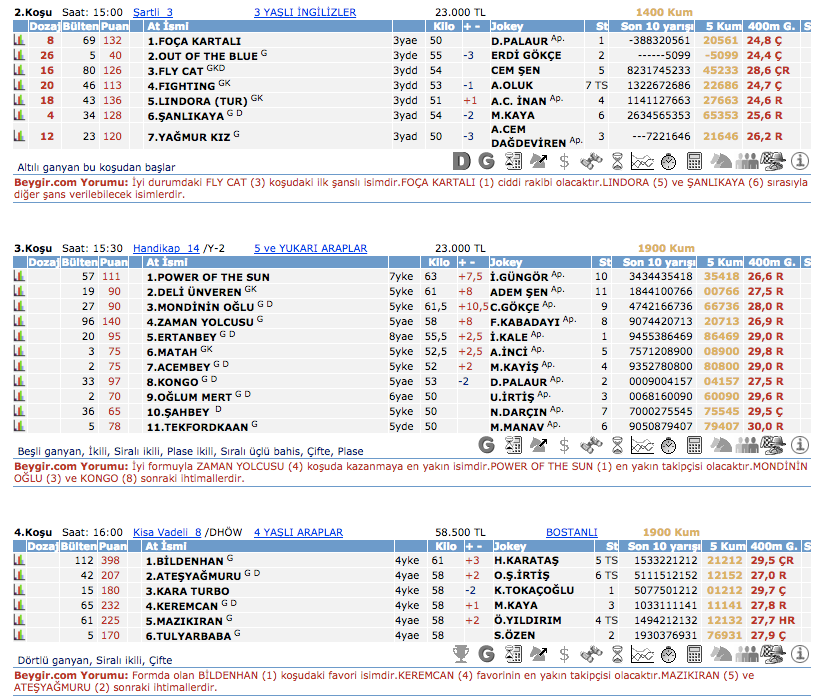
Task: Click the BOSTANLI link in race 4
Action: tap(571, 533)
